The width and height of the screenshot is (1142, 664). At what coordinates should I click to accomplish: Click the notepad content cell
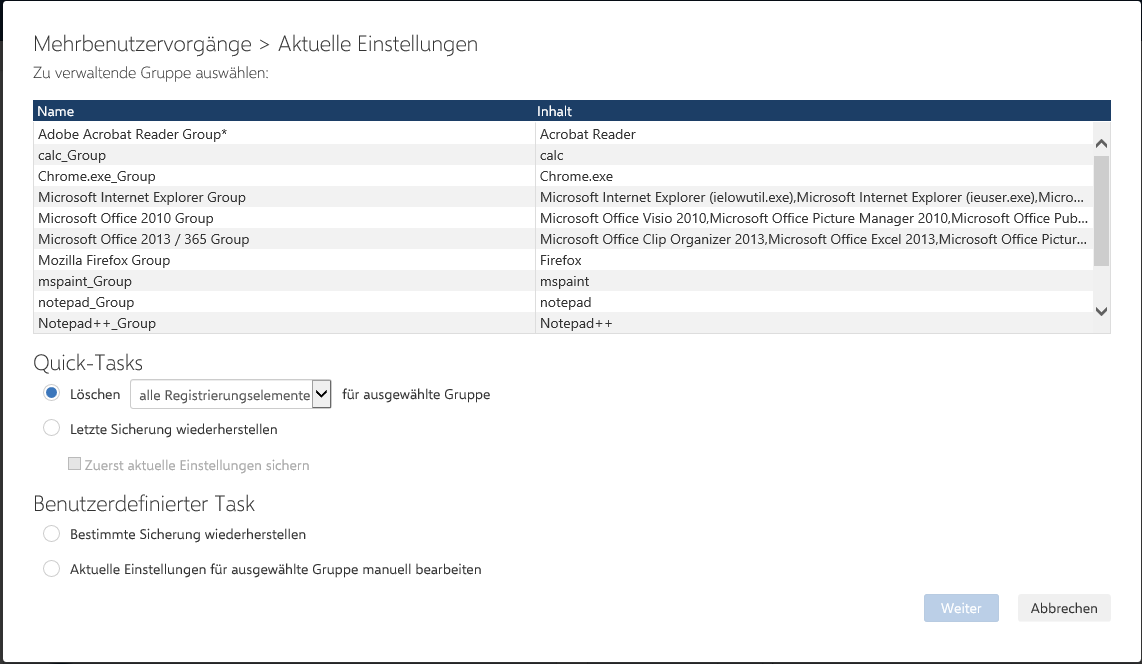(814, 303)
